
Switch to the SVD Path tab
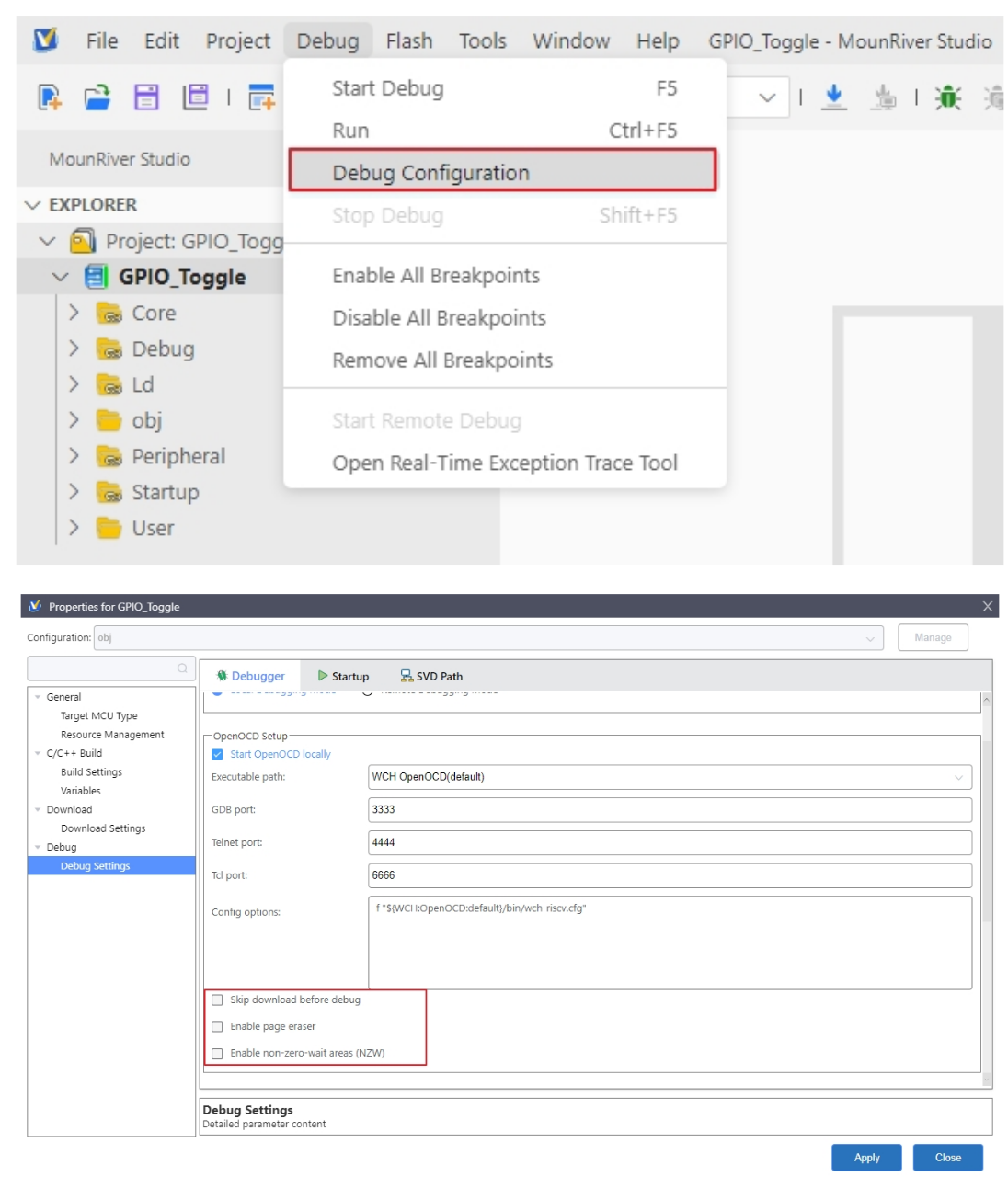coord(431,676)
